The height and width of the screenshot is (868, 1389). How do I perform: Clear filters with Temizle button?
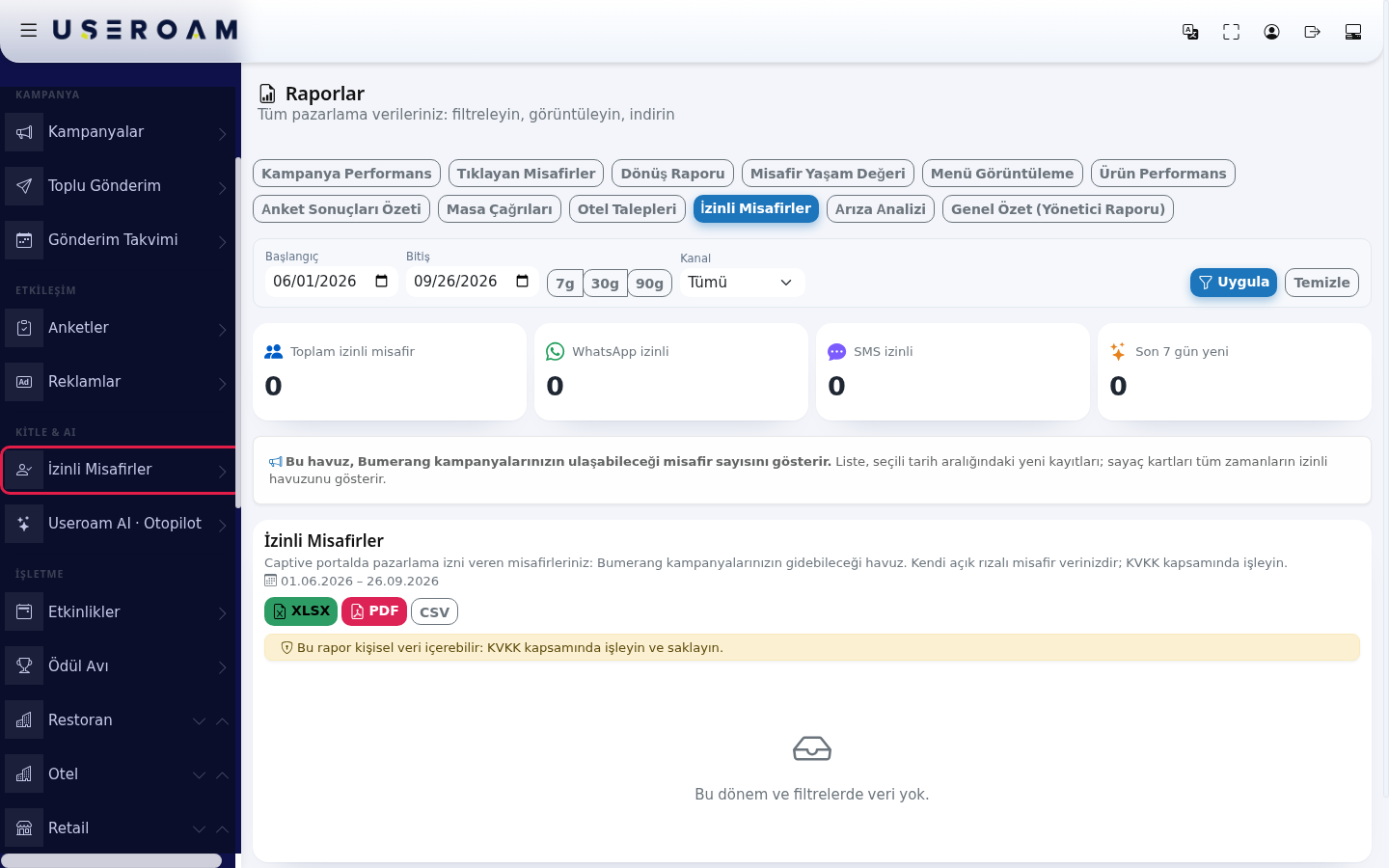point(1321,283)
